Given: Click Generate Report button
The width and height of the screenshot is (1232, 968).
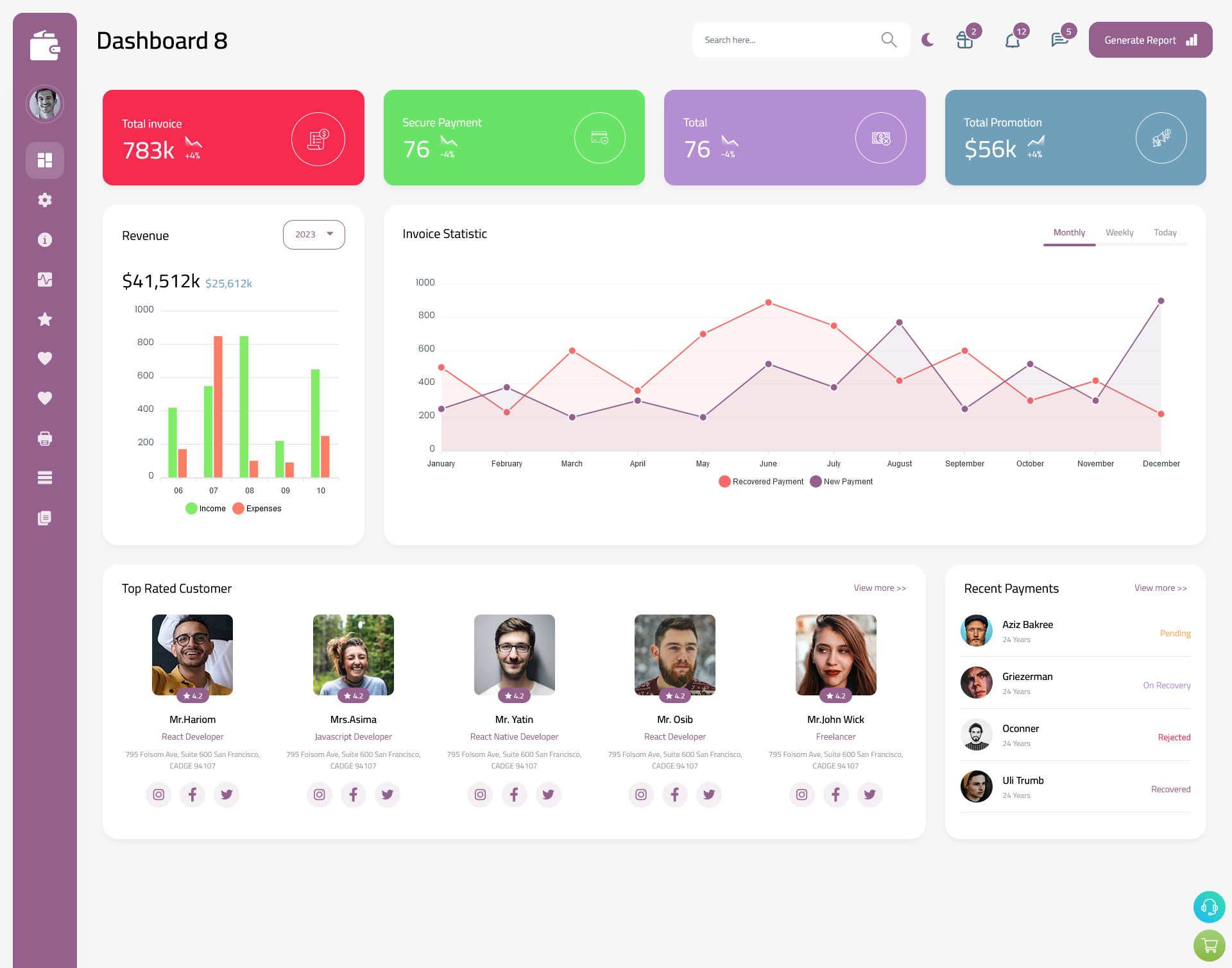Looking at the screenshot, I should [1149, 39].
